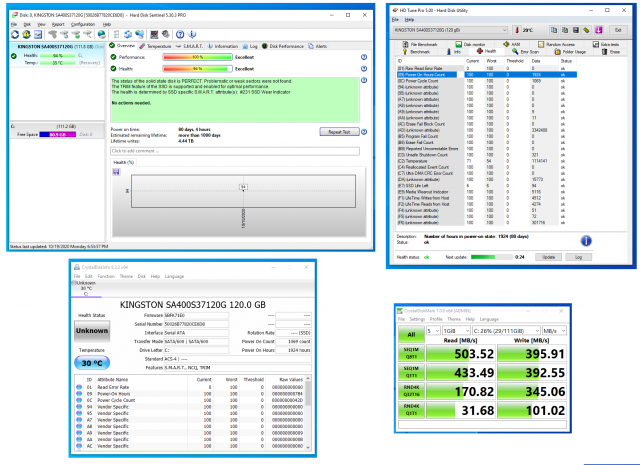Open the KINGSTON drive selector dropdown in HD Tune
This screenshot has width=640, height=465.
tap(449, 30)
